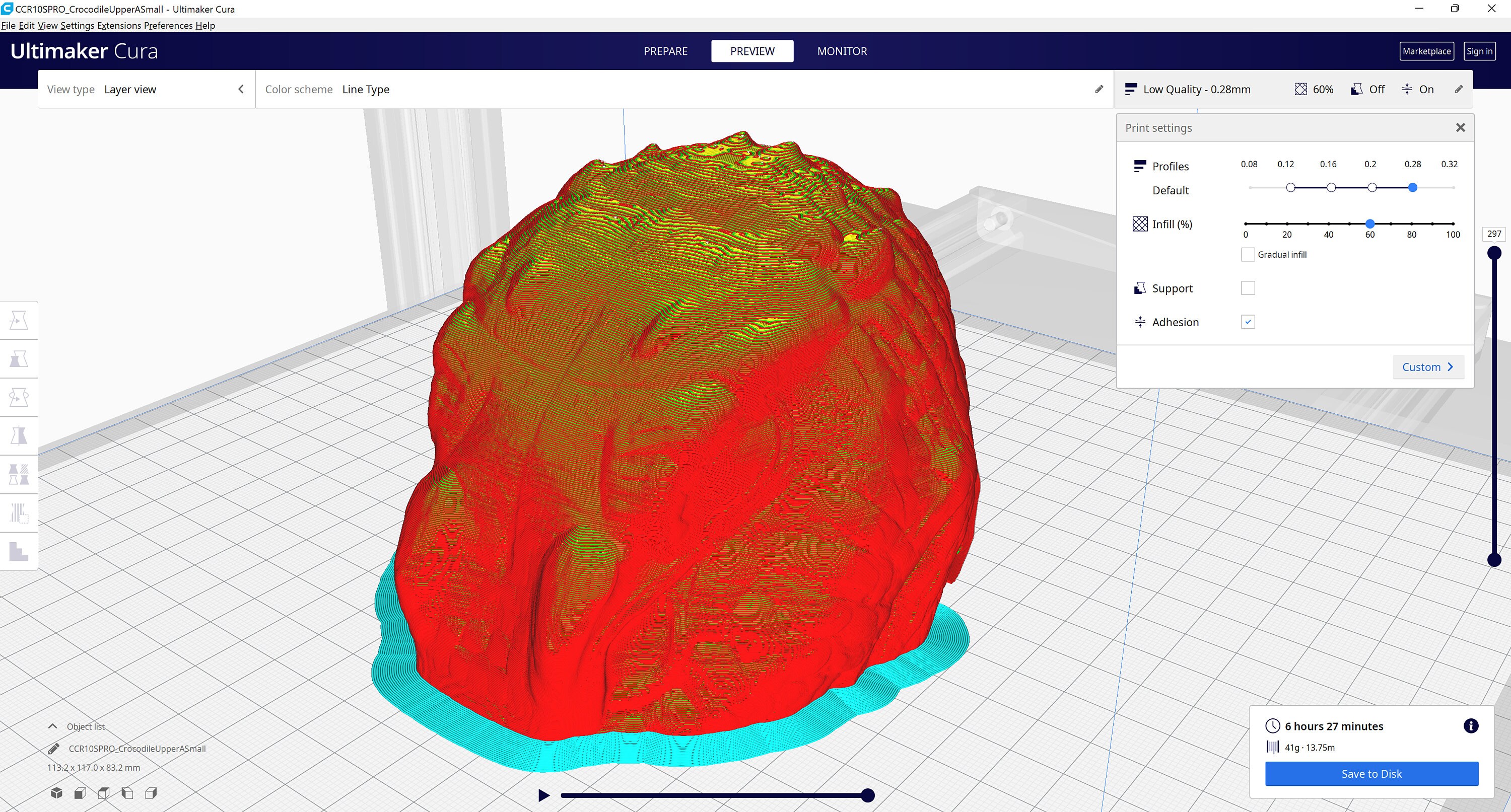
Task: Click the simulation path slider handle
Action: 867,795
